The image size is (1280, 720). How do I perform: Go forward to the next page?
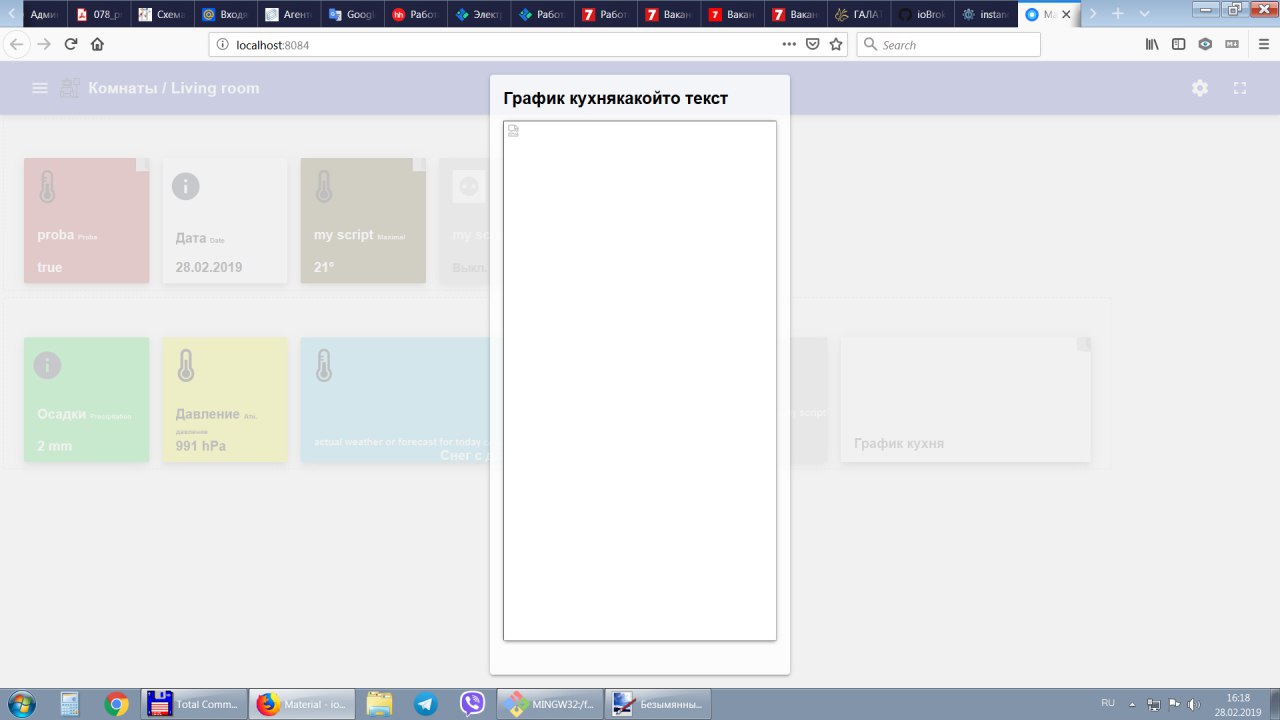[44, 44]
